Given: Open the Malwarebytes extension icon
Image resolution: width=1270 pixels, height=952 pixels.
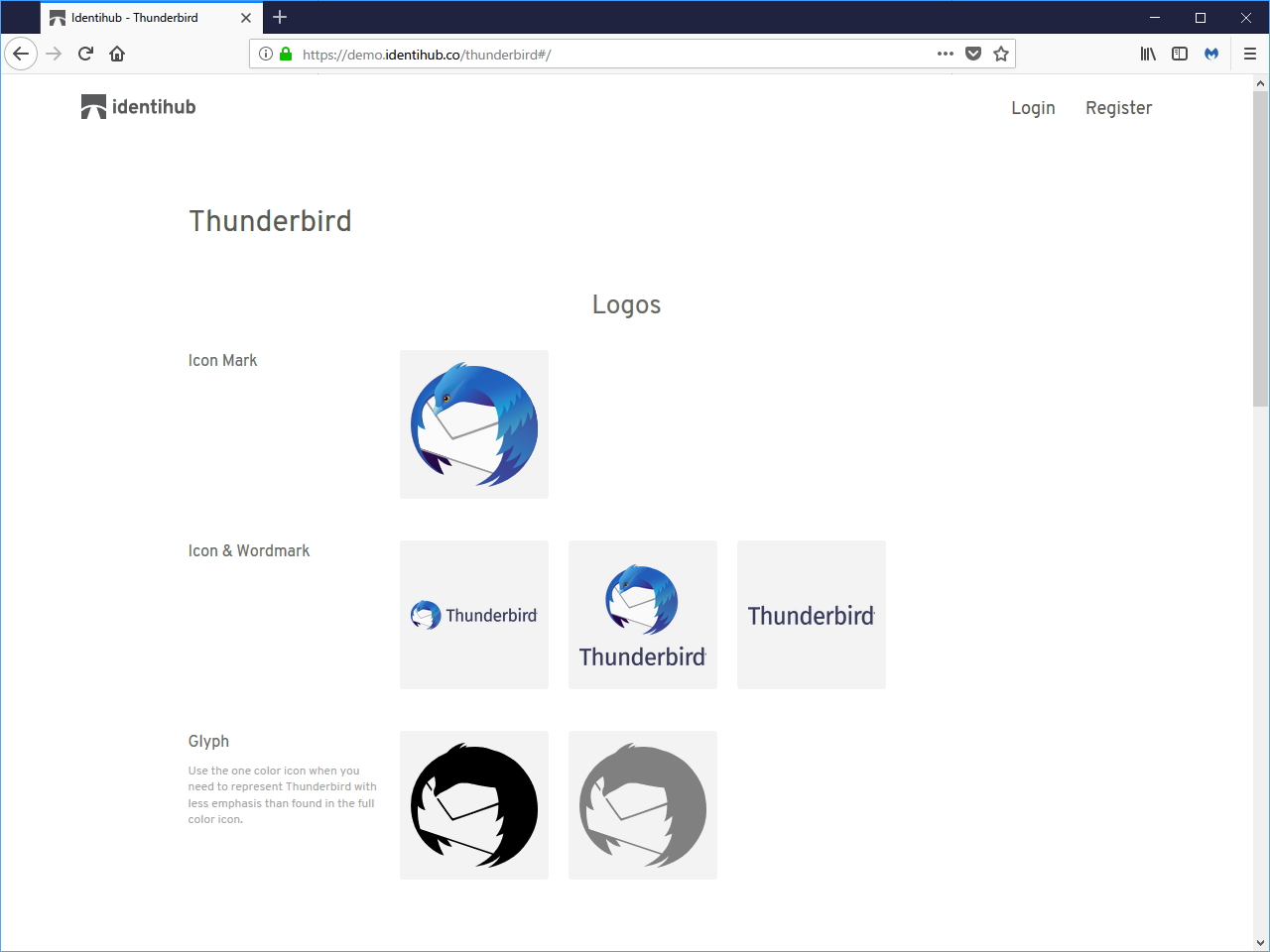Looking at the screenshot, I should point(1211,54).
